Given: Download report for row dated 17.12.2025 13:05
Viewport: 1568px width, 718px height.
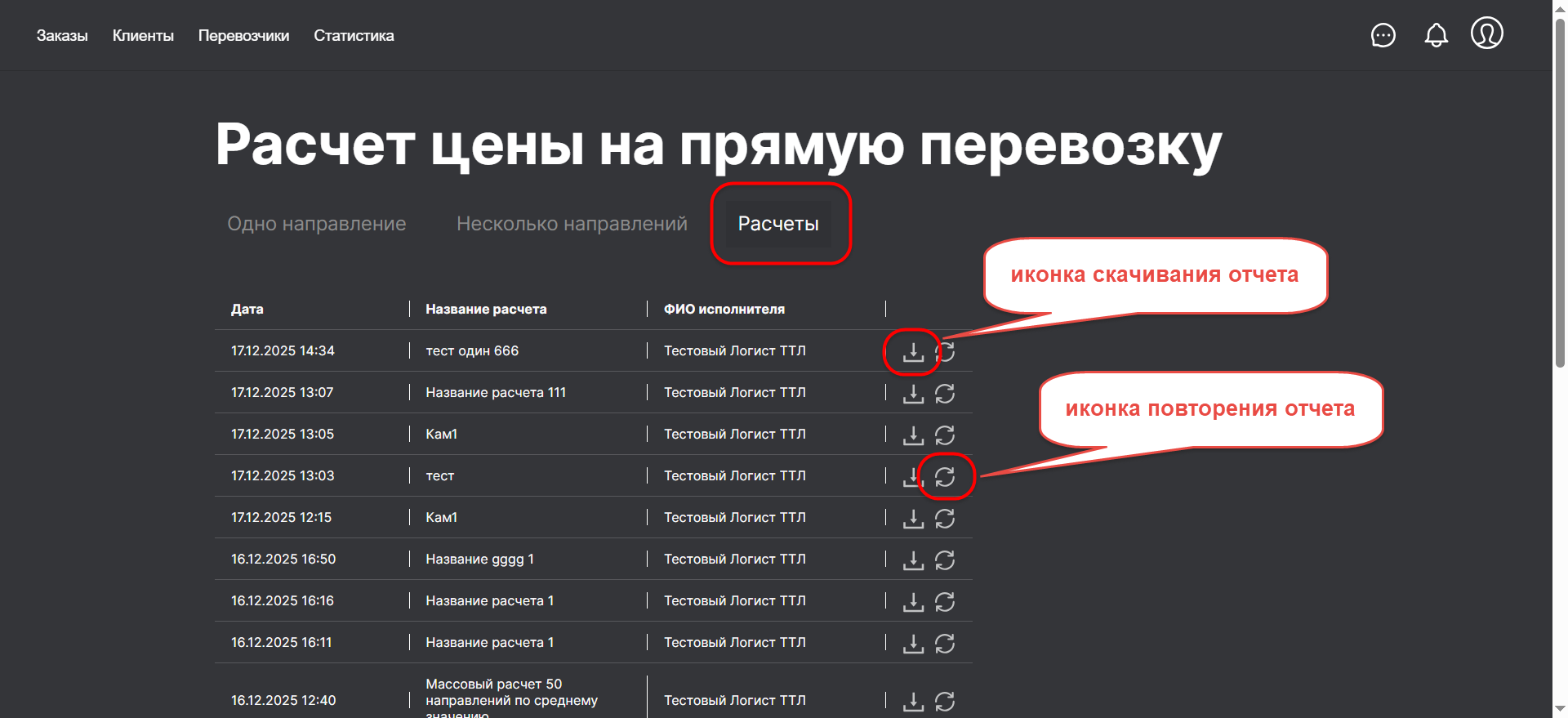Looking at the screenshot, I should 913,435.
